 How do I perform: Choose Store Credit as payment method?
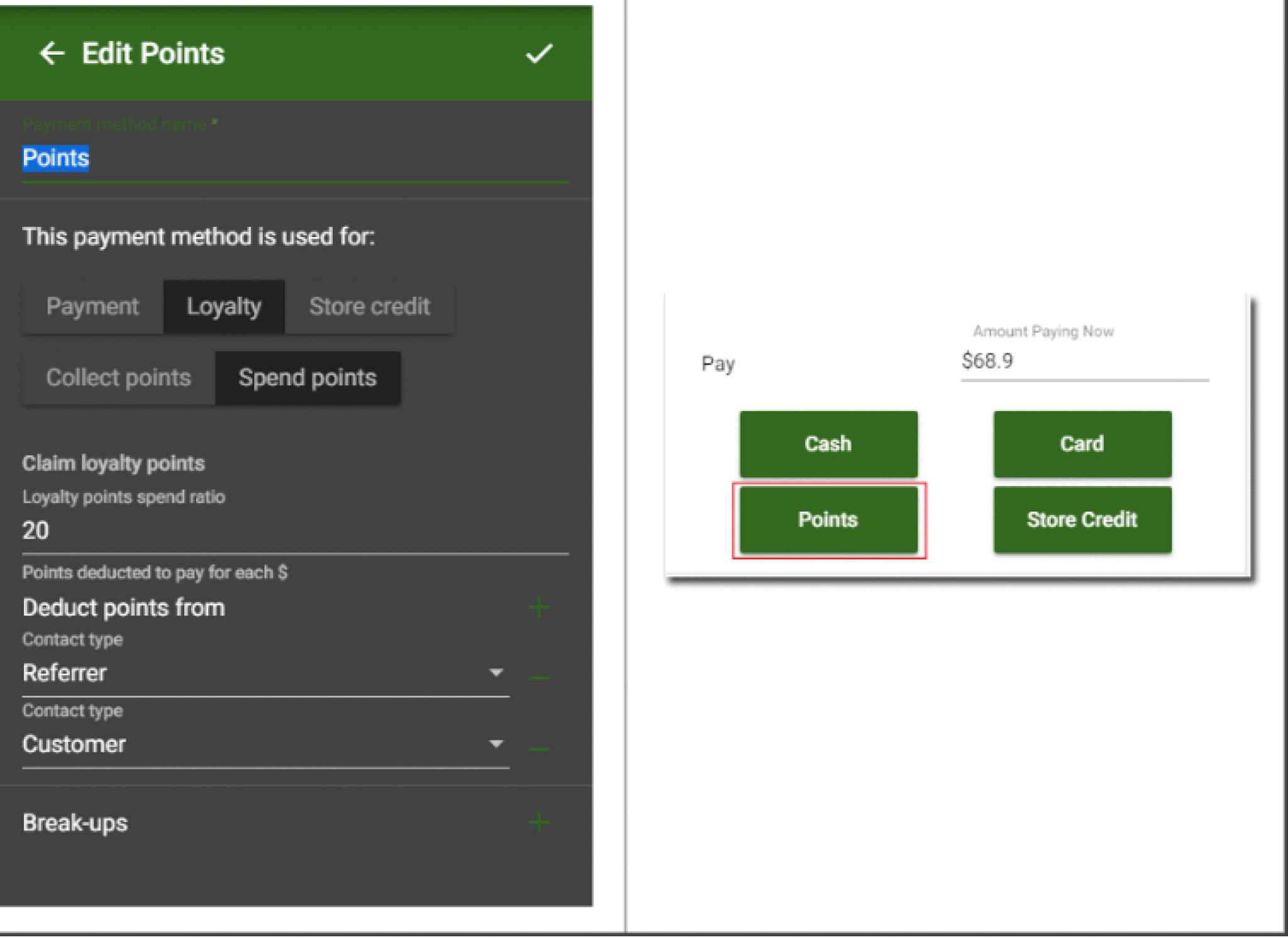(1082, 519)
